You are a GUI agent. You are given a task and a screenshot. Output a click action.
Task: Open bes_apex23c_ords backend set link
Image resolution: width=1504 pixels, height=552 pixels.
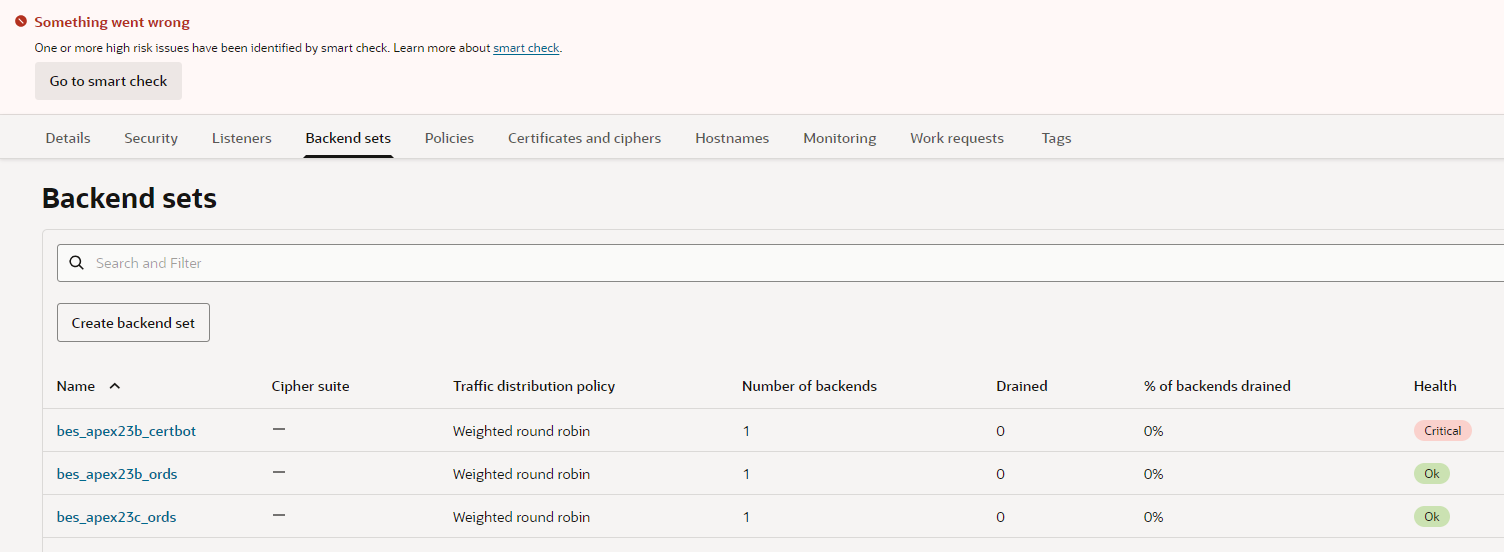click(x=116, y=517)
